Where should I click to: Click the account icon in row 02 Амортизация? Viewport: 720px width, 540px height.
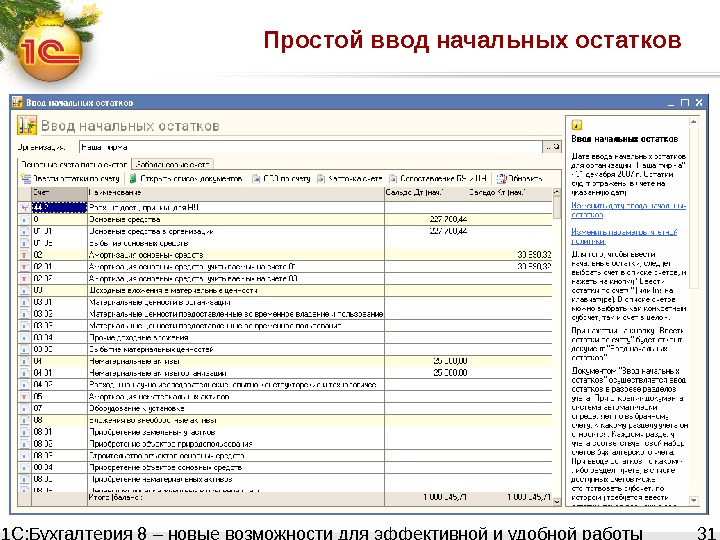click(24, 255)
